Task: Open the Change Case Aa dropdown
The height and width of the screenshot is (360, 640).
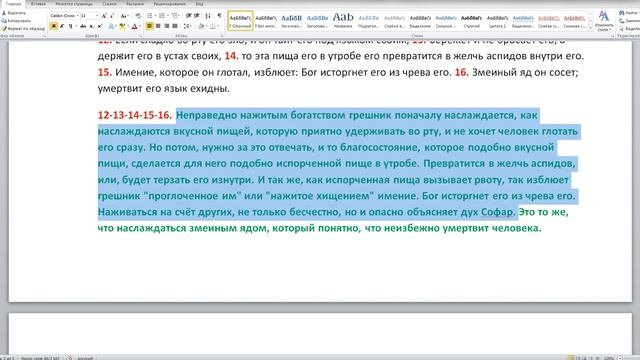Action: tap(124, 16)
